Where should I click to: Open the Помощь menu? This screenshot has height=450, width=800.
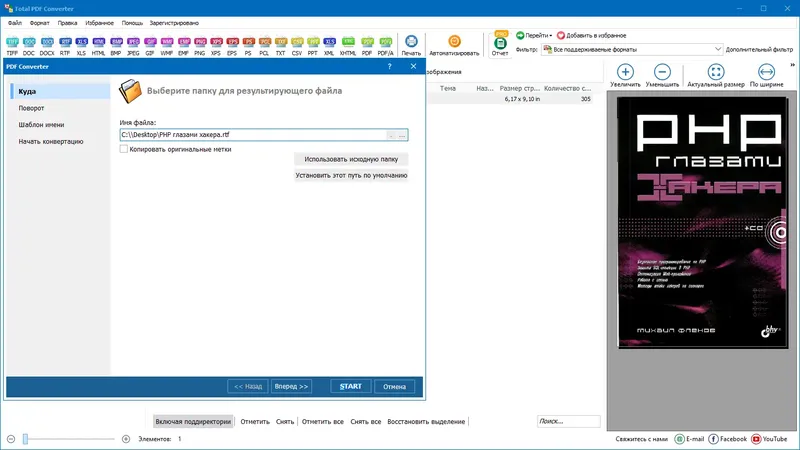pyautogui.click(x=132, y=23)
